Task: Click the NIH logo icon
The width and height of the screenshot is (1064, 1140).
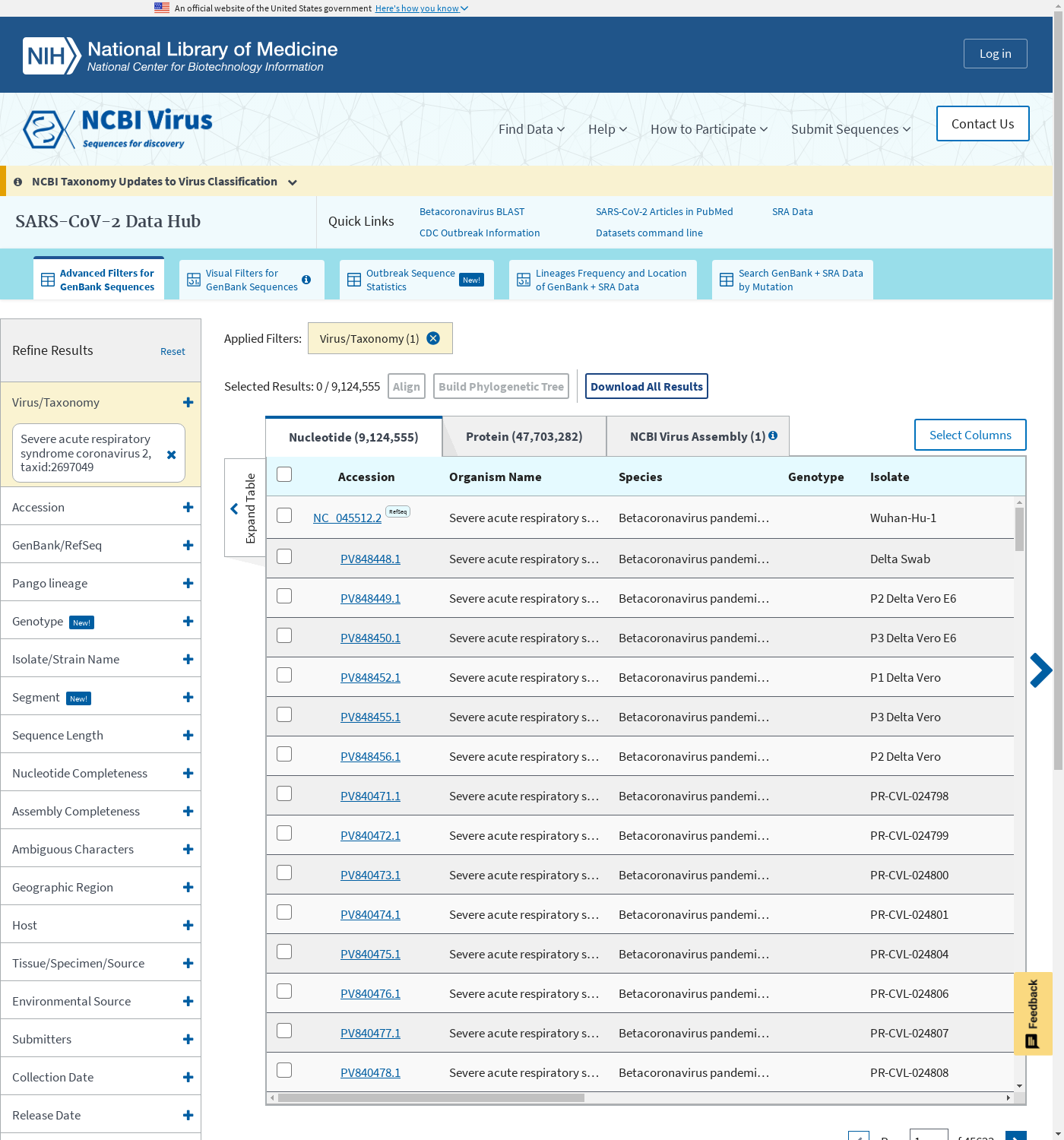Action: (51, 55)
